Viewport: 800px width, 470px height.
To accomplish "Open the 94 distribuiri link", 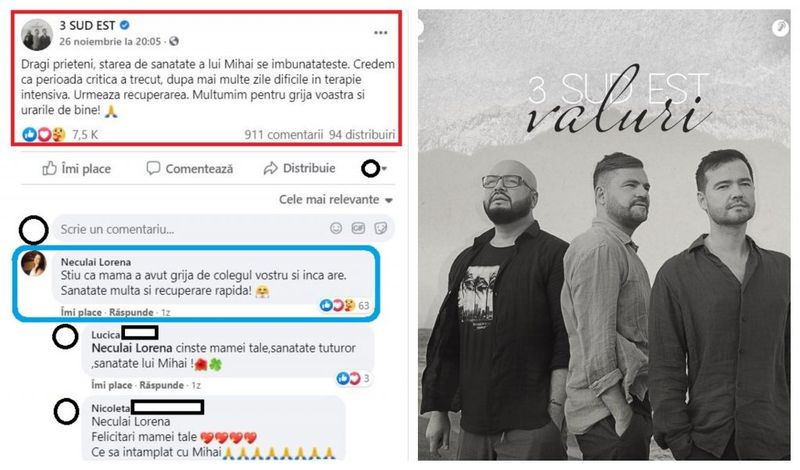I will pos(362,135).
